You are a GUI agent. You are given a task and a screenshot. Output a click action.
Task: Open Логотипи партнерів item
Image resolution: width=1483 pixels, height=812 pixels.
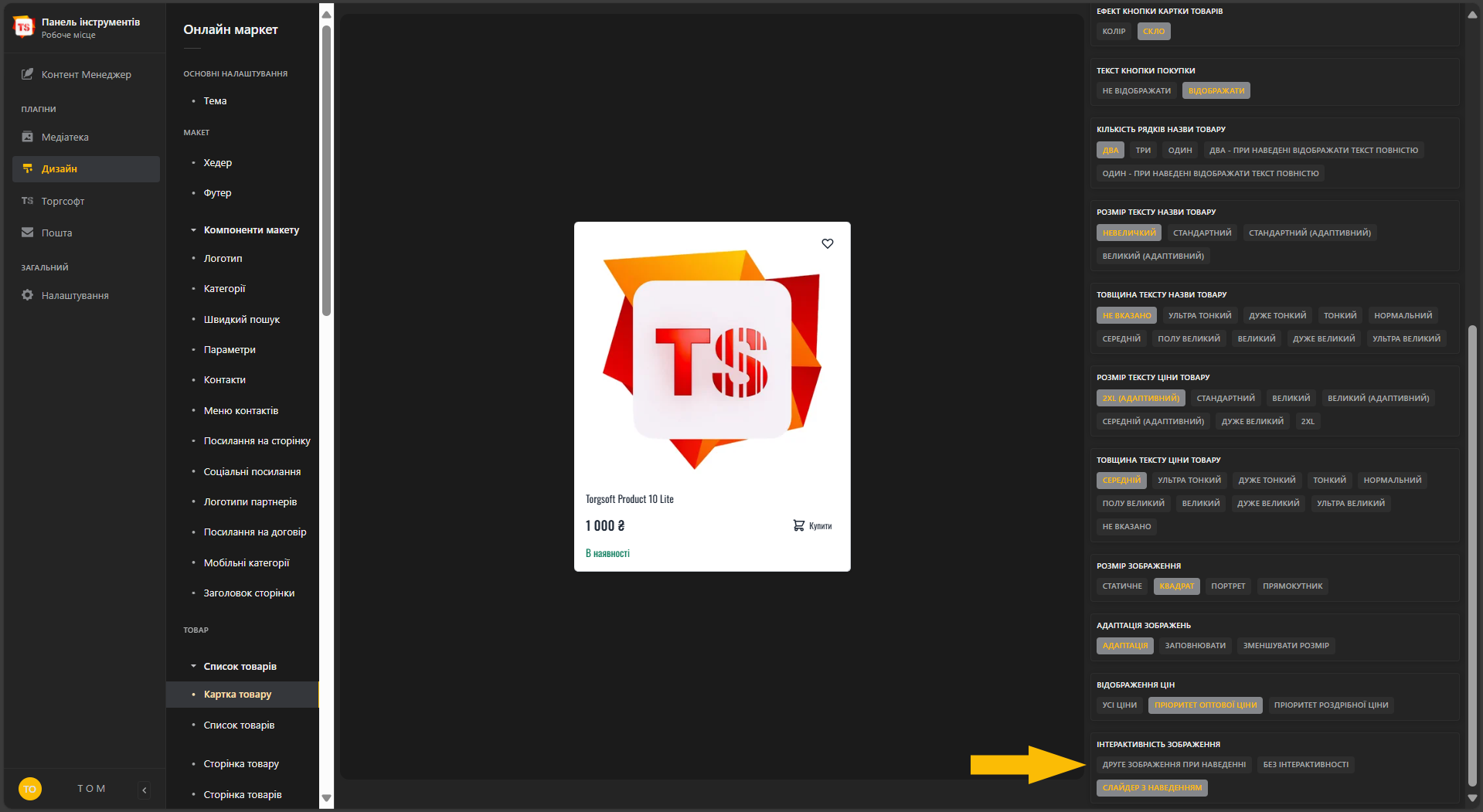click(x=250, y=502)
